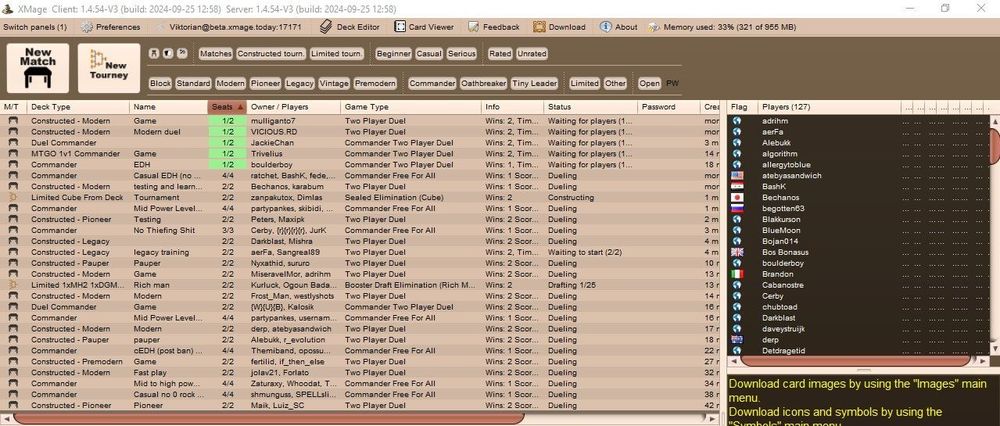Screen dimensions: 1000x426
Task: Toggle the Oathbreaker filter
Action: coord(483,84)
